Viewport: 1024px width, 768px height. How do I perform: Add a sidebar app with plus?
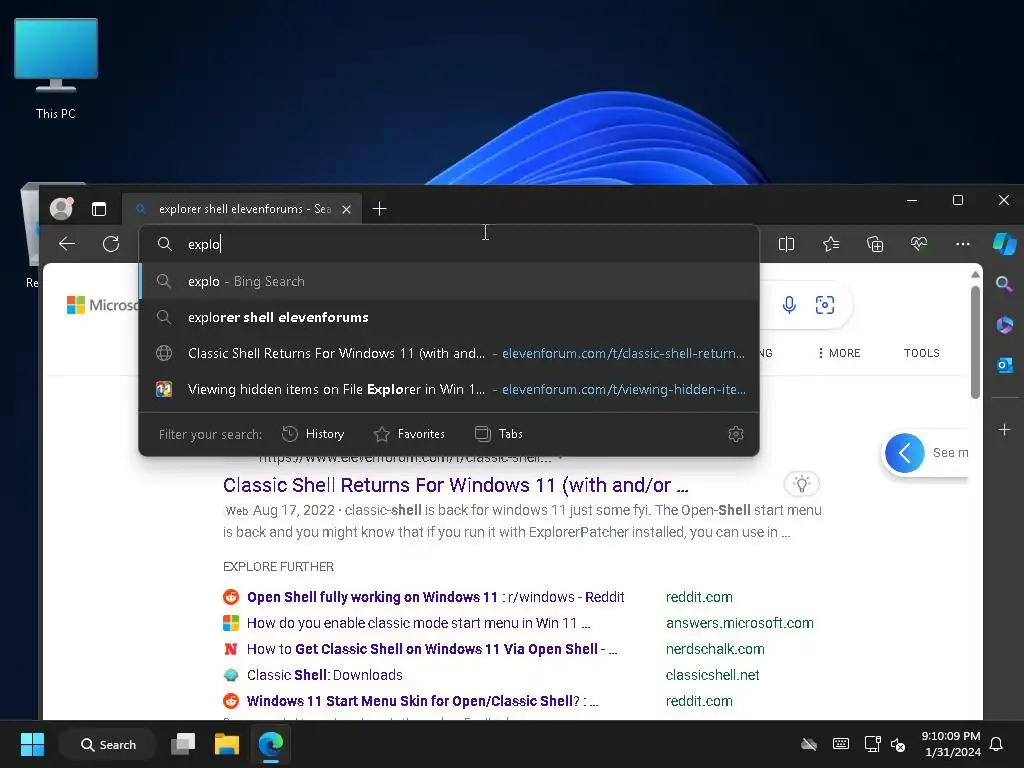(x=1004, y=430)
